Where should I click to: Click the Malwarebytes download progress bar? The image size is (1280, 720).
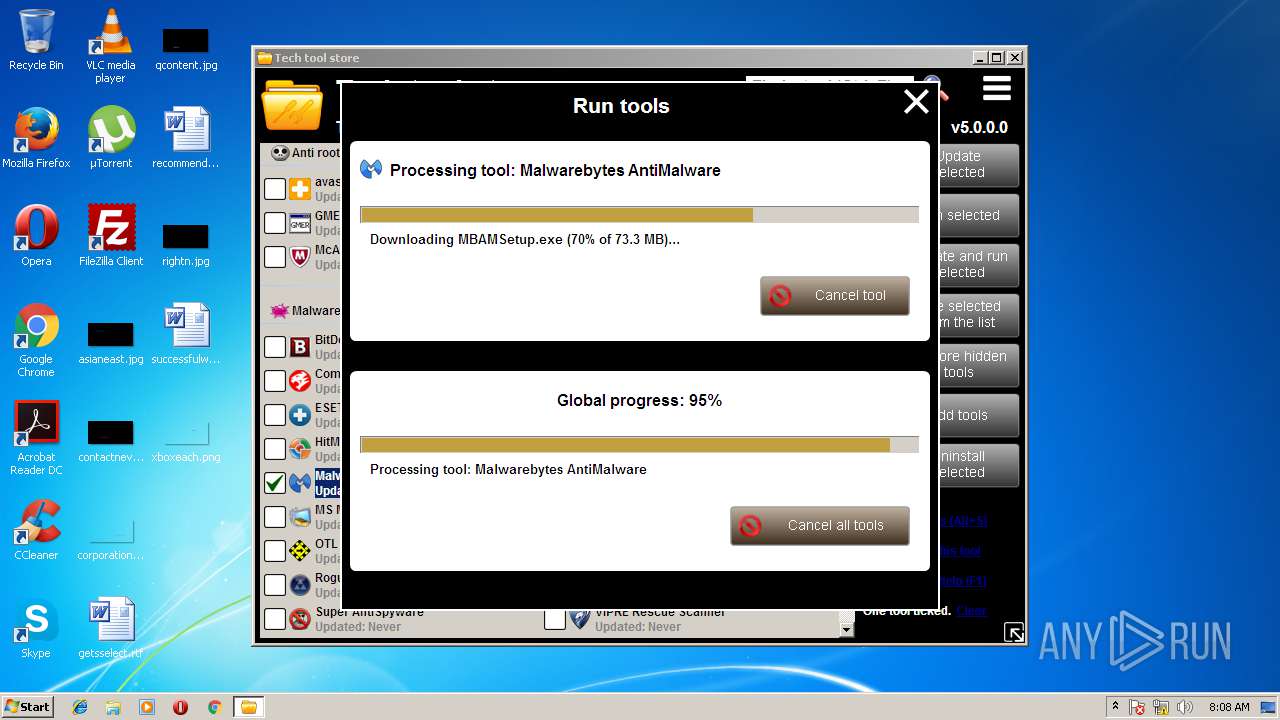tap(639, 215)
